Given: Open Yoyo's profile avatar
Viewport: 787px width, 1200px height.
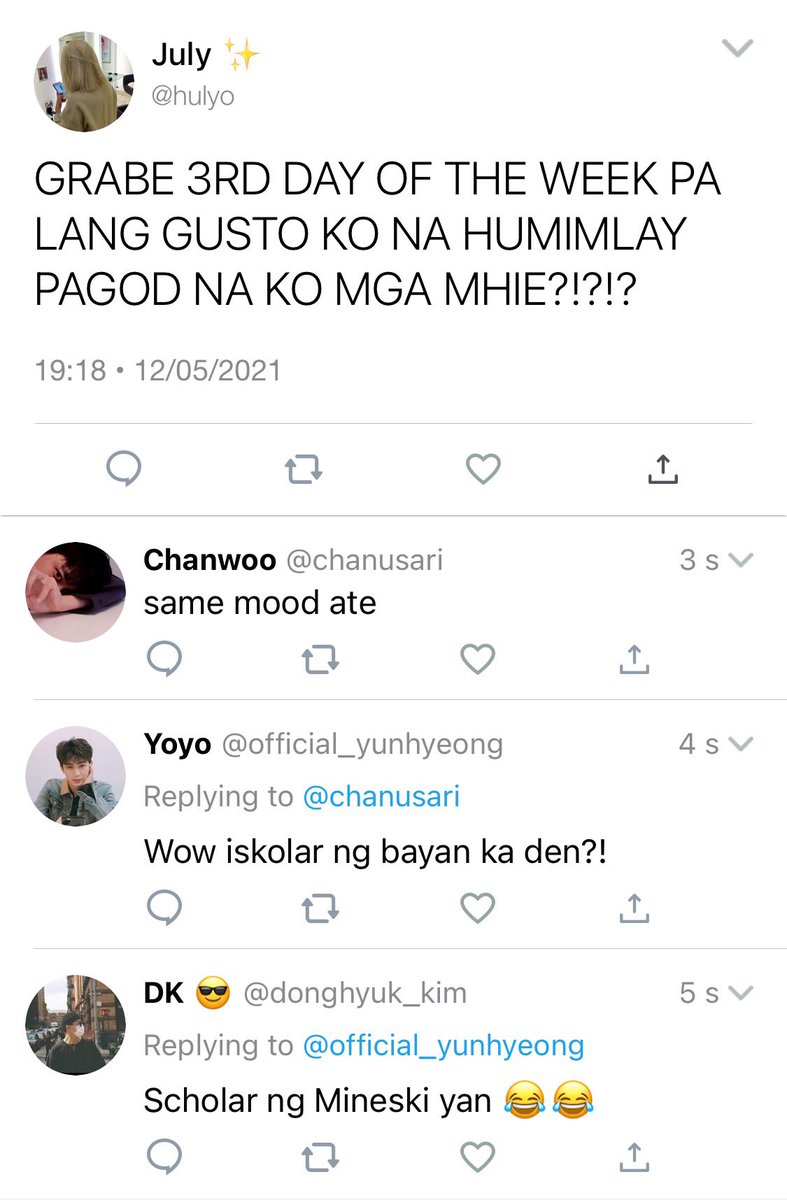Looking at the screenshot, I should pos(76,776).
